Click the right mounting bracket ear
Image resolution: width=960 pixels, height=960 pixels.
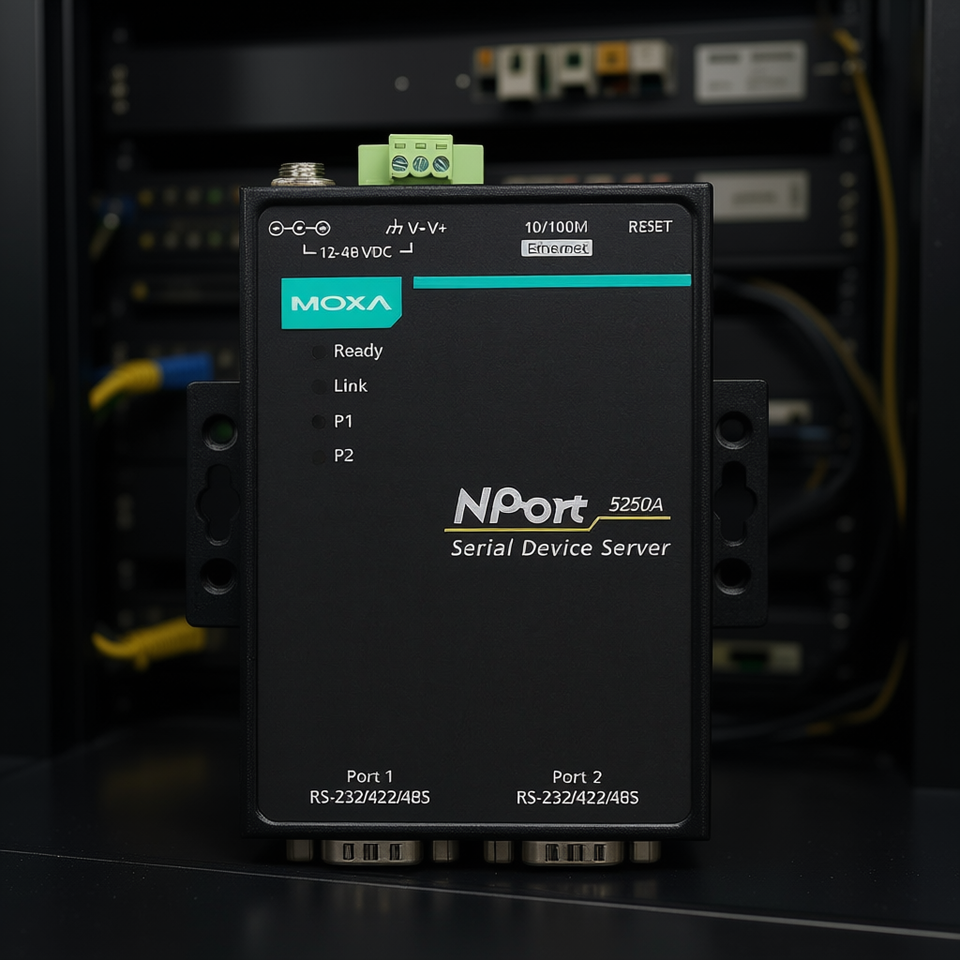coord(739,504)
